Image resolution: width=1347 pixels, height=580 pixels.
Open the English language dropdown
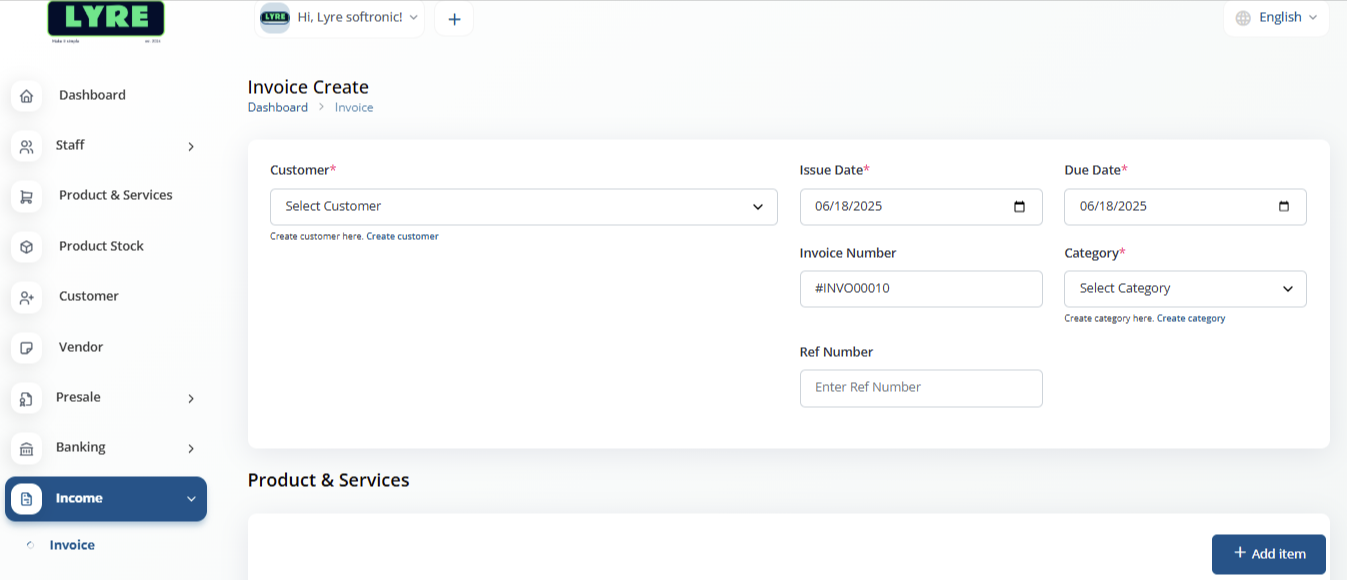click(x=1276, y=17)
